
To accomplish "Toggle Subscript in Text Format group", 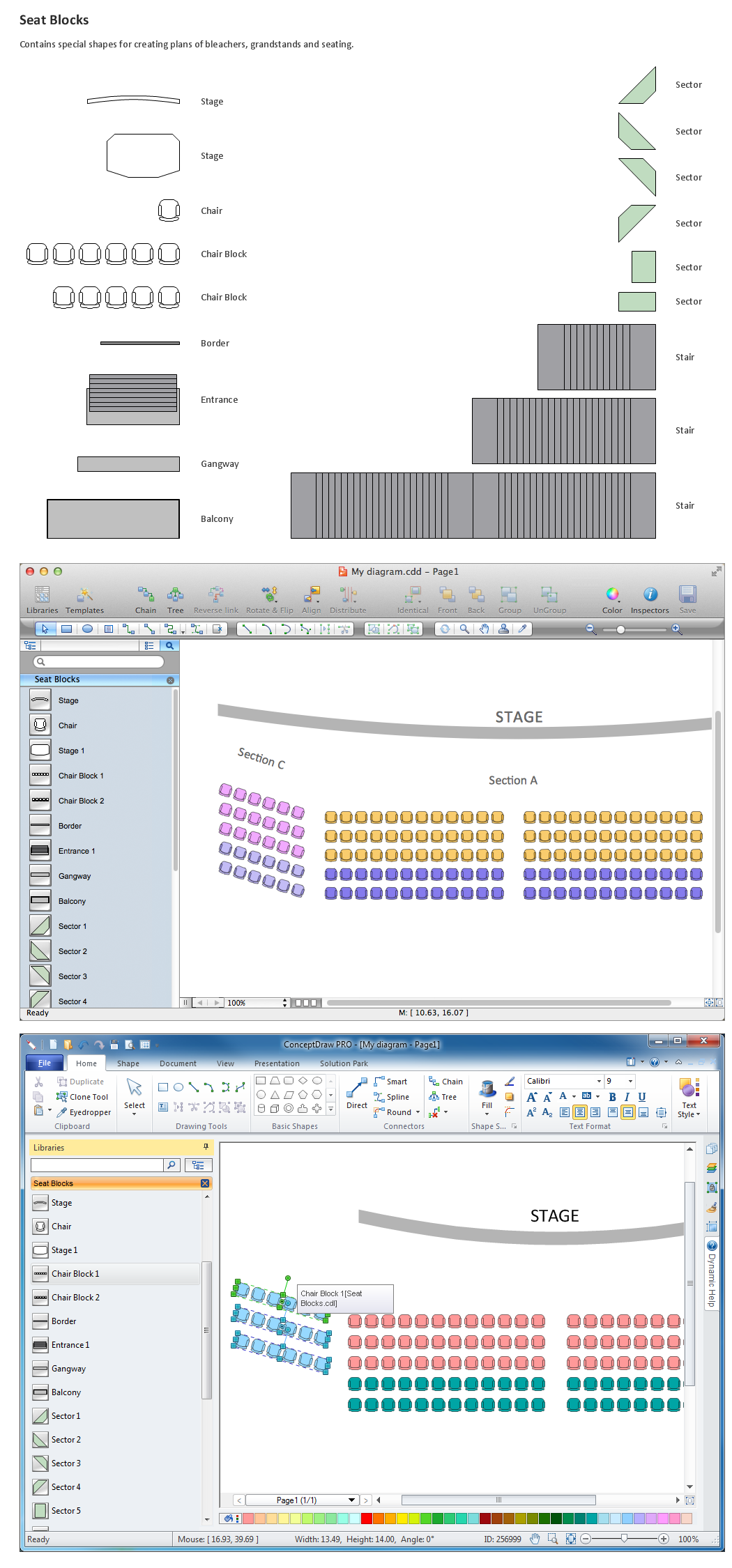I will [547, 1112].
